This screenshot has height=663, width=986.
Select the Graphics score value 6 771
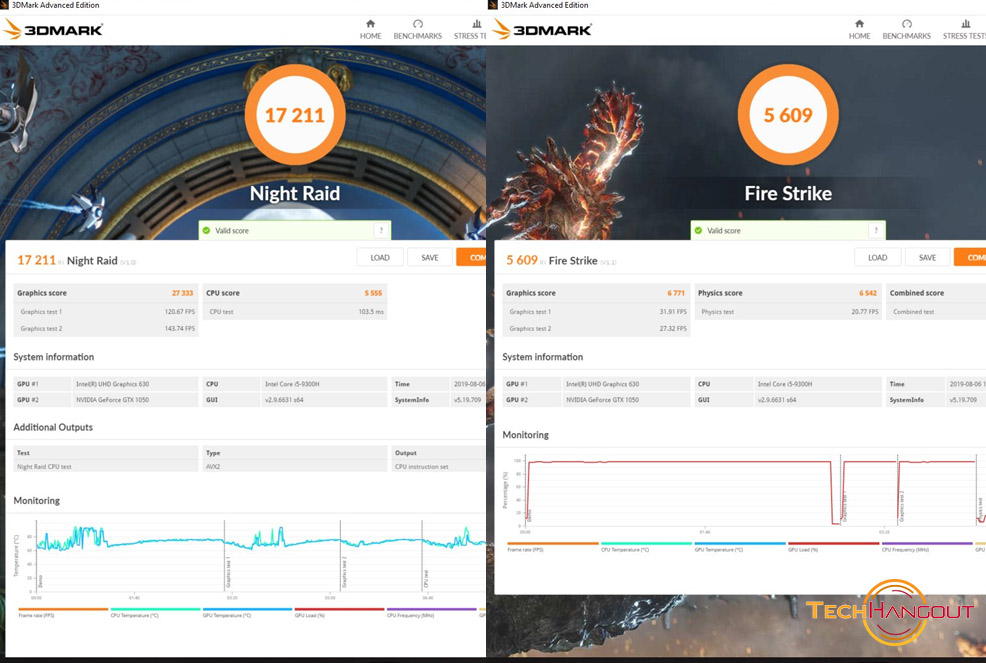[676, 293]
